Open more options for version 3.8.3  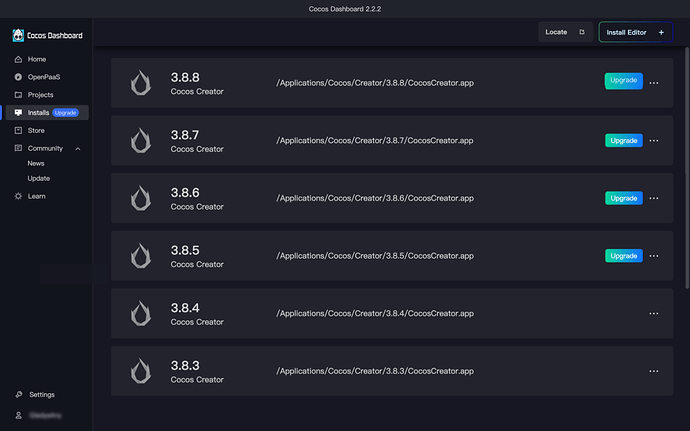coord(654,371)
